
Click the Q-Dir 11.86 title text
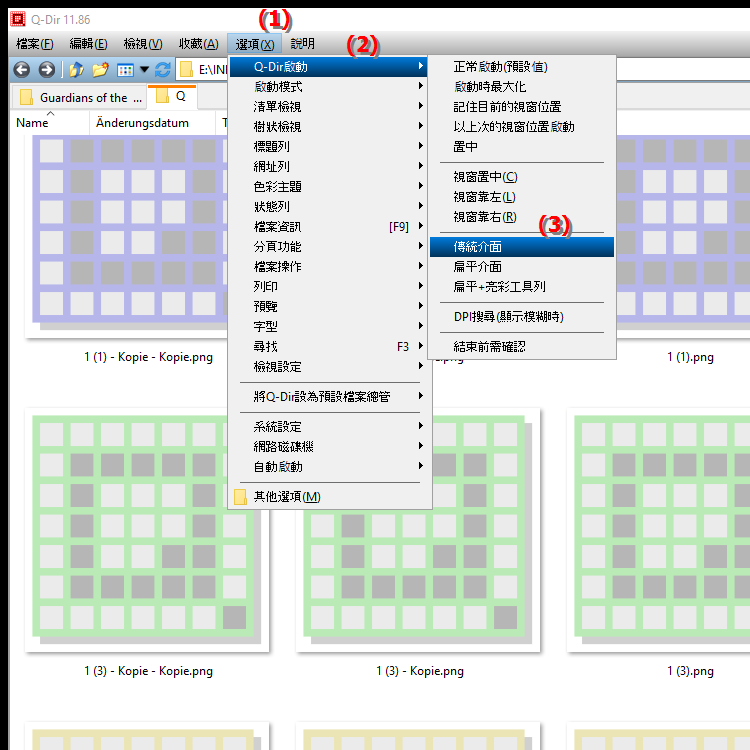[x=61, y=20]
